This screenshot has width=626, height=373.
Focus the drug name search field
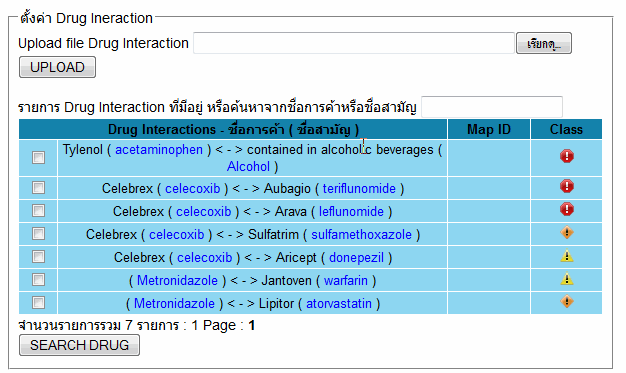click(492, 107)
